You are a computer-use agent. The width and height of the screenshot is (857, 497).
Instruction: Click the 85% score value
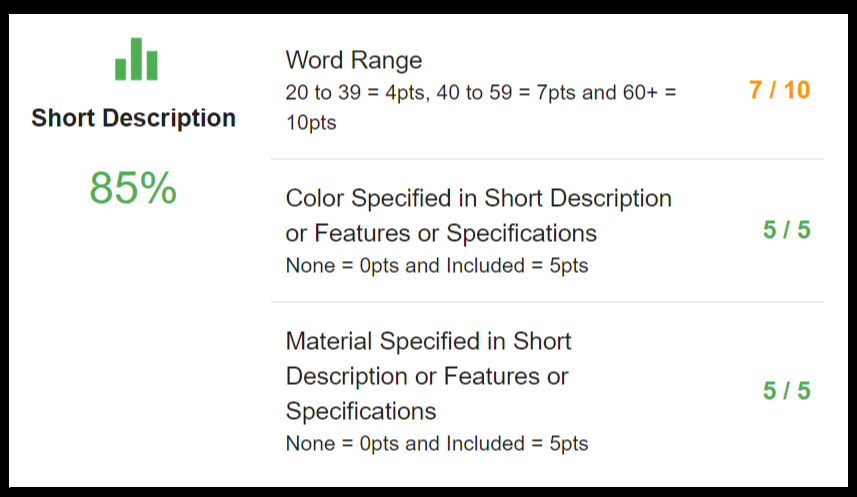133,188
